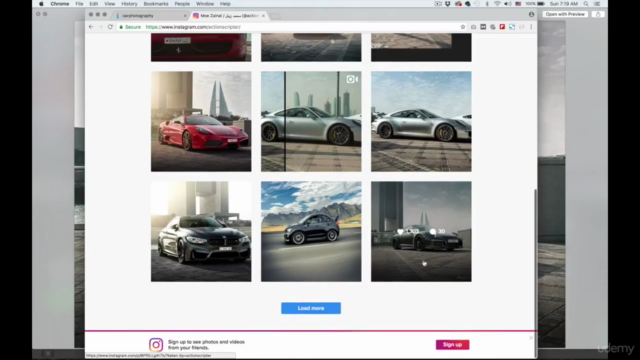
Task: Click the Load more button
Action: click(x=311, y=308)
